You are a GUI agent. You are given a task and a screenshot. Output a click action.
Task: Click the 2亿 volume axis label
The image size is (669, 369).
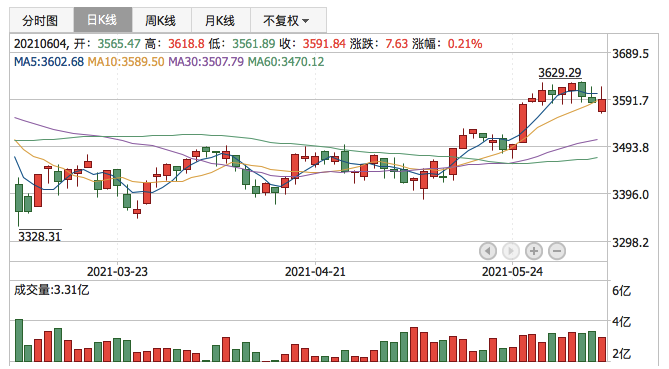tap(621, 354)
